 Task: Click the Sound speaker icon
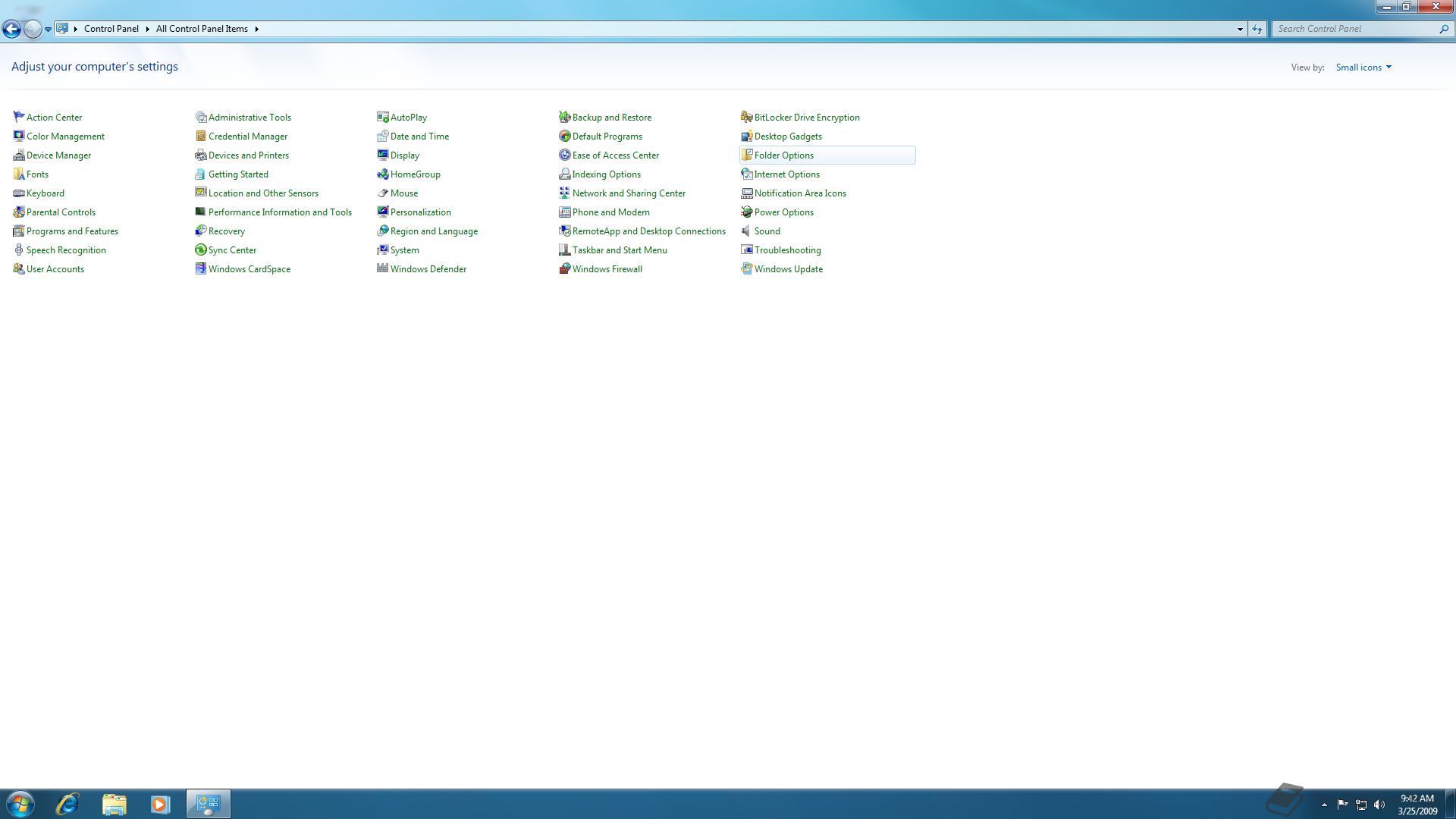pyautogui.click(x=747, y=231)
